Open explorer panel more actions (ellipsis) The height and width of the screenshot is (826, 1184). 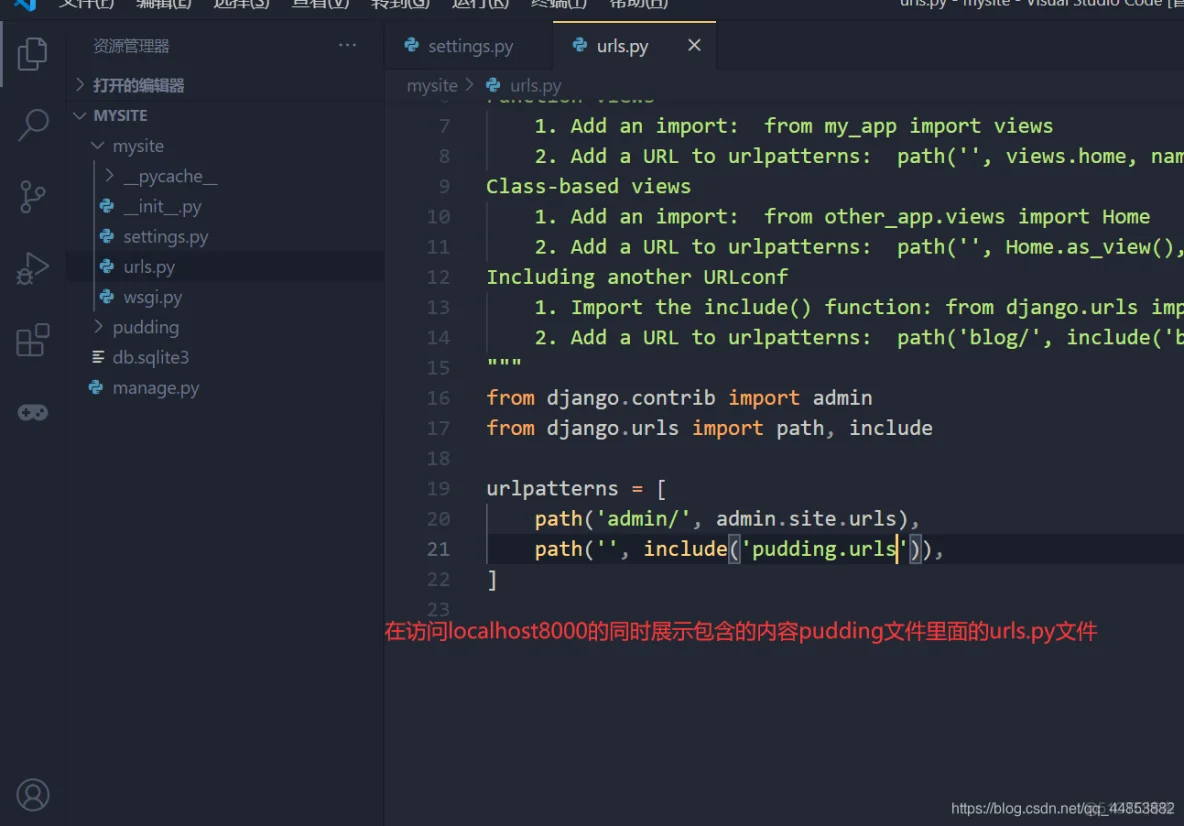pyautogui.click(x=347, y=45)
